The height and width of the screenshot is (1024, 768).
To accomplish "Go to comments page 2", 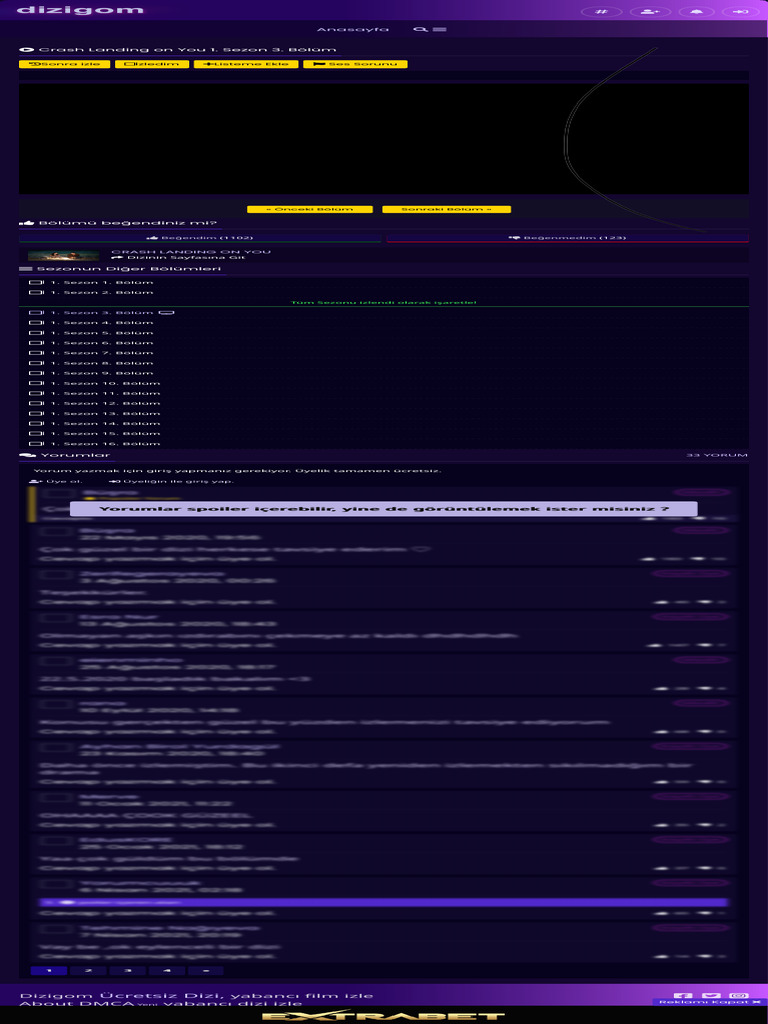I will 88,971.
